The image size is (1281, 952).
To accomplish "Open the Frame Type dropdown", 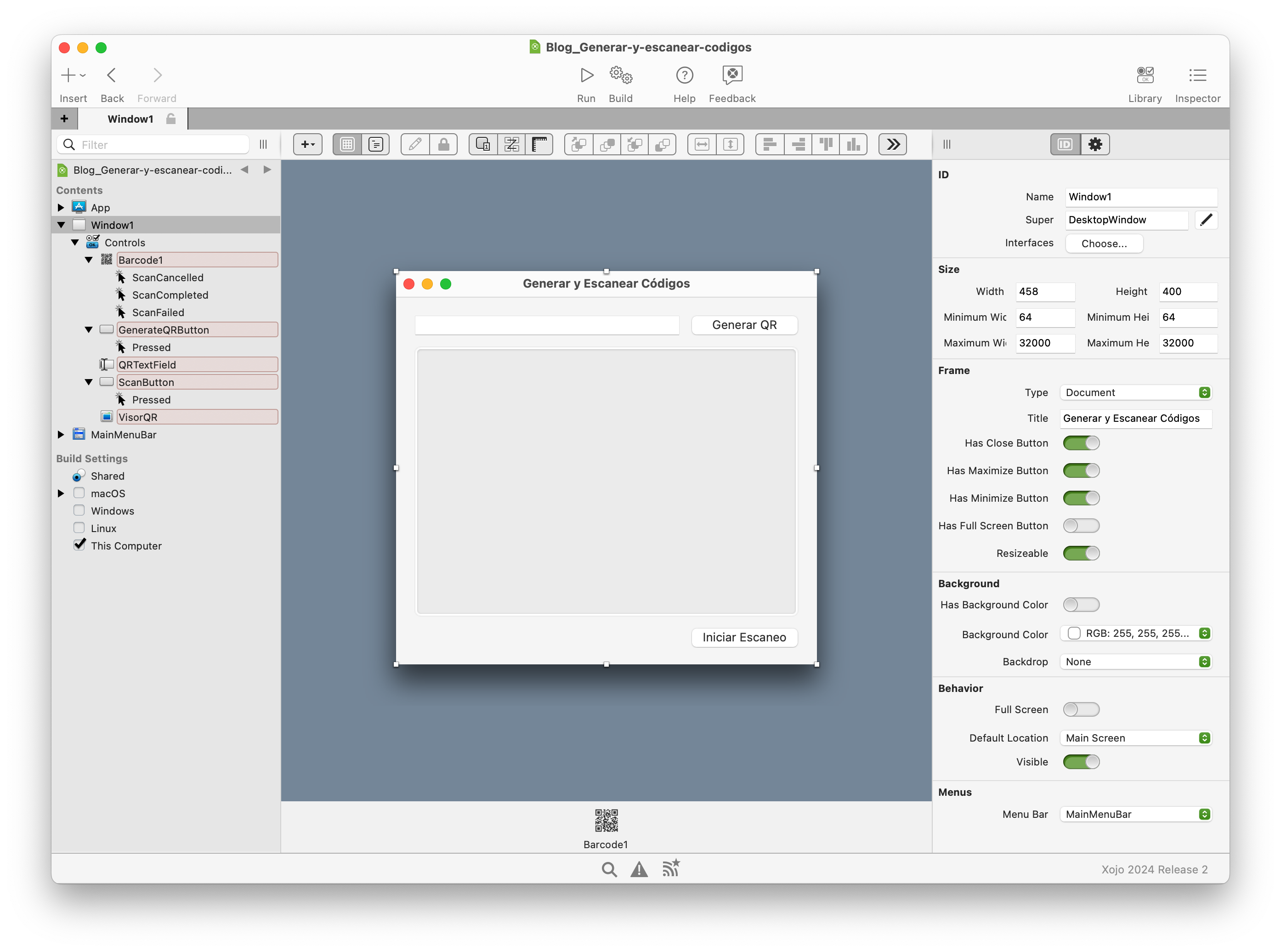I will [1135, 392].
